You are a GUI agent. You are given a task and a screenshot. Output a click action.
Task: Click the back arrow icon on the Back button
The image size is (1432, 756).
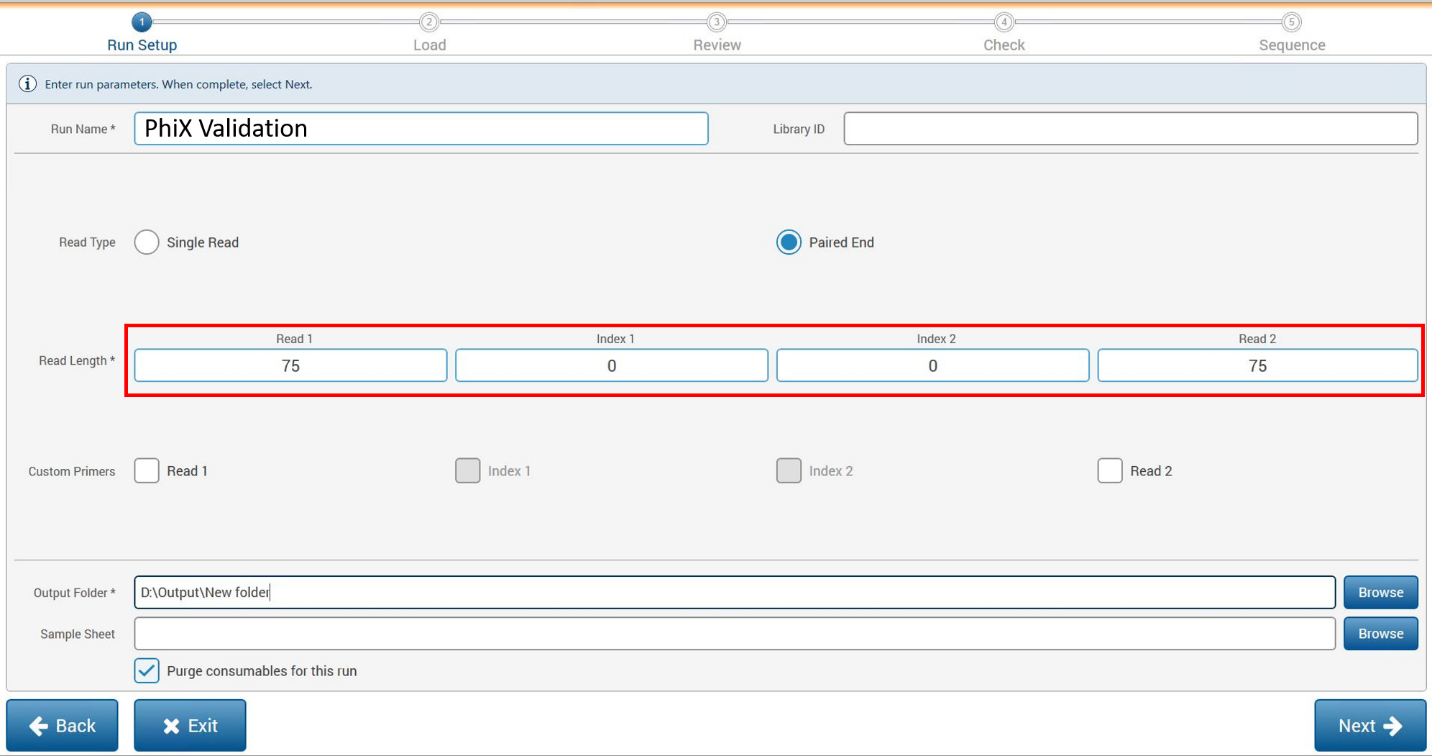click(x=38, y=725)
